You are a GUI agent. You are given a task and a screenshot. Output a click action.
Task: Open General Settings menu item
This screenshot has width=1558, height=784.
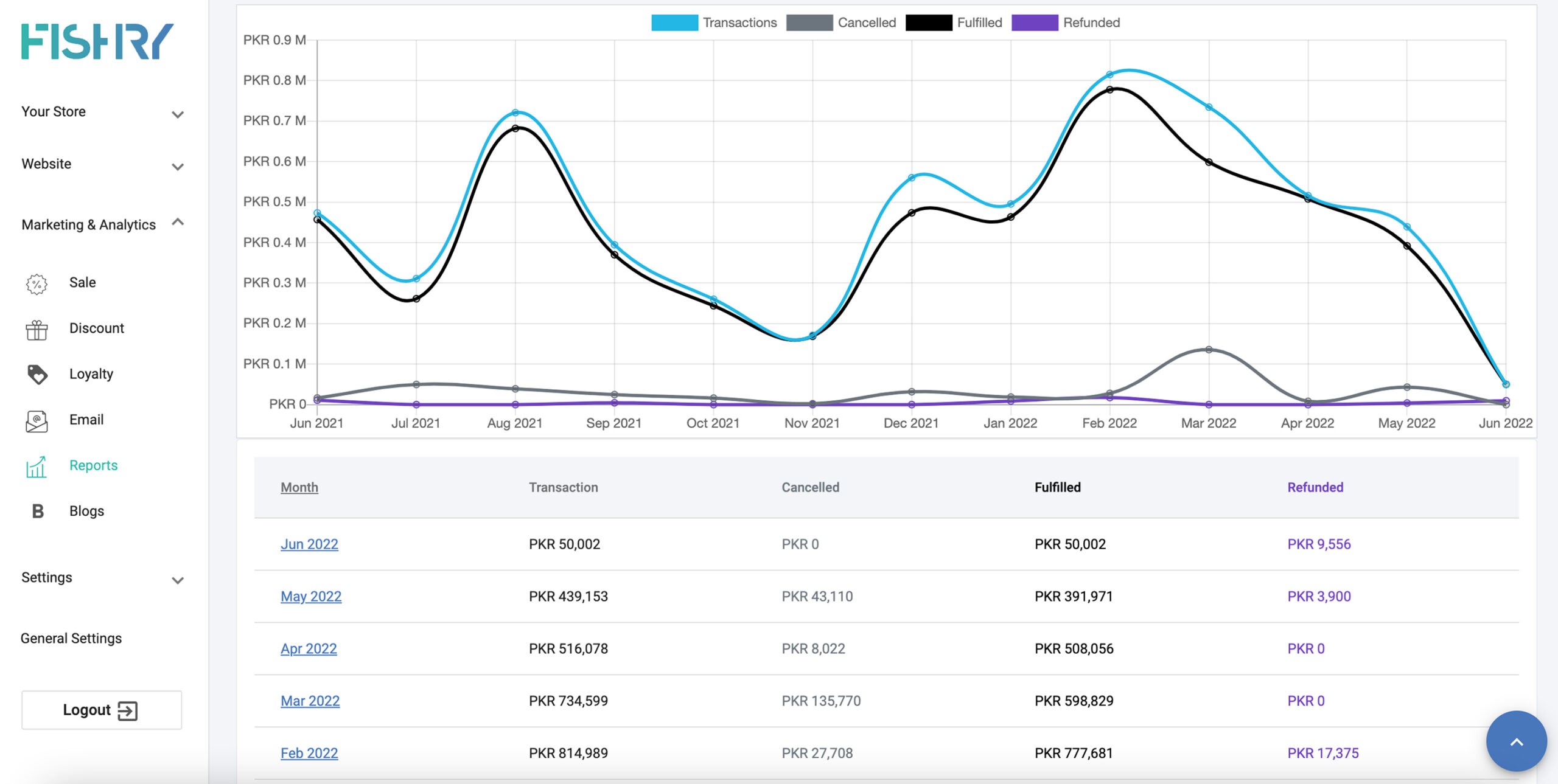[71, 639]
